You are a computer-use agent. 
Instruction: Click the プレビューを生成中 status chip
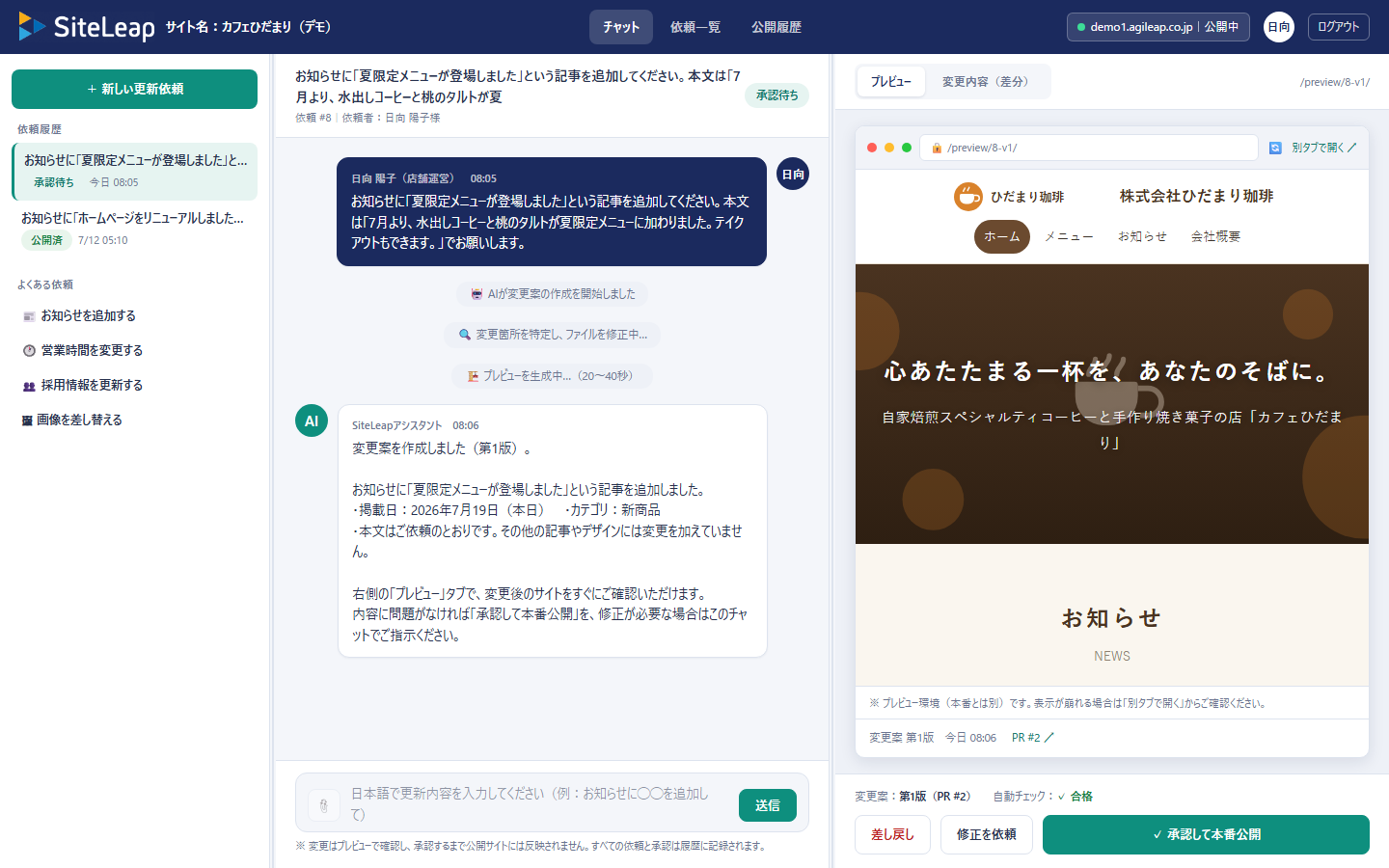click(552, 376)
